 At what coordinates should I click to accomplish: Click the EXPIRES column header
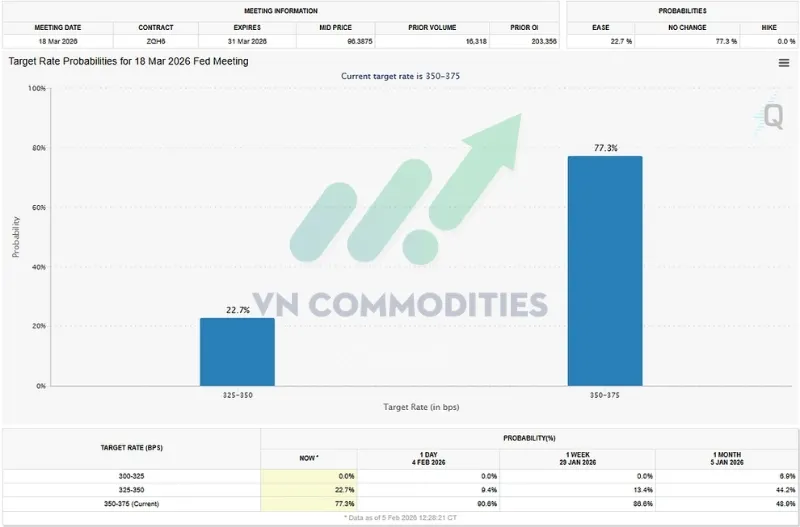tap(247, 27)
